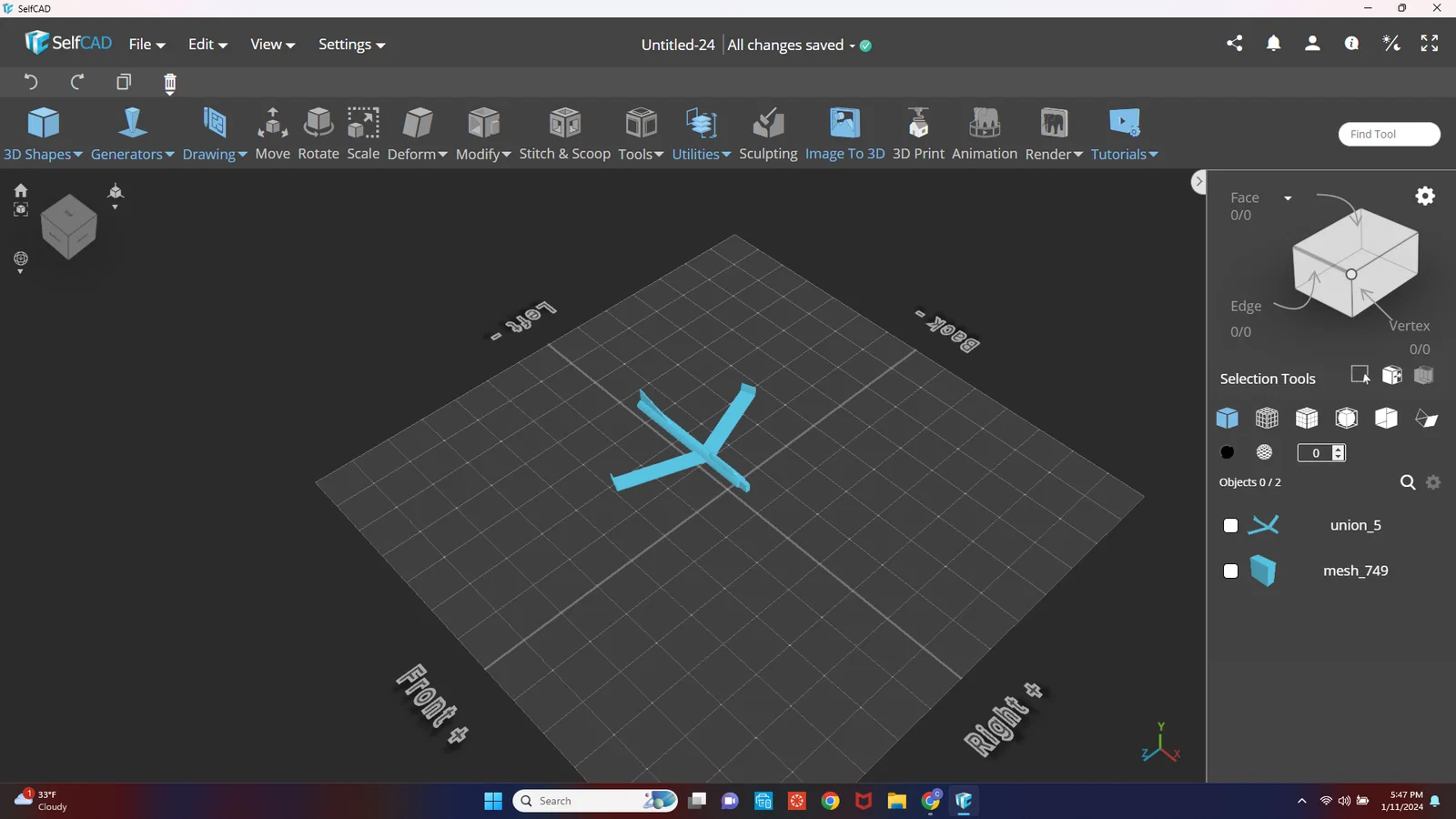Enable wireframe cube selection mode
1456x819 pixels.
pyautogui.click(x=1267, y=418)
